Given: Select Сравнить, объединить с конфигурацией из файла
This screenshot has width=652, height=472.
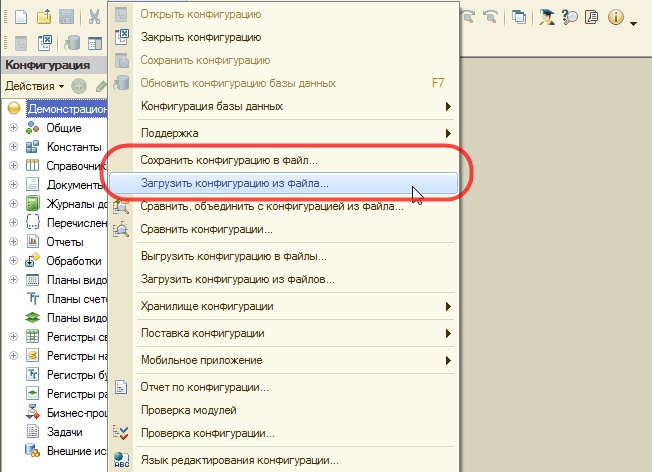Looking at the screenshot, I should [284, 206].
